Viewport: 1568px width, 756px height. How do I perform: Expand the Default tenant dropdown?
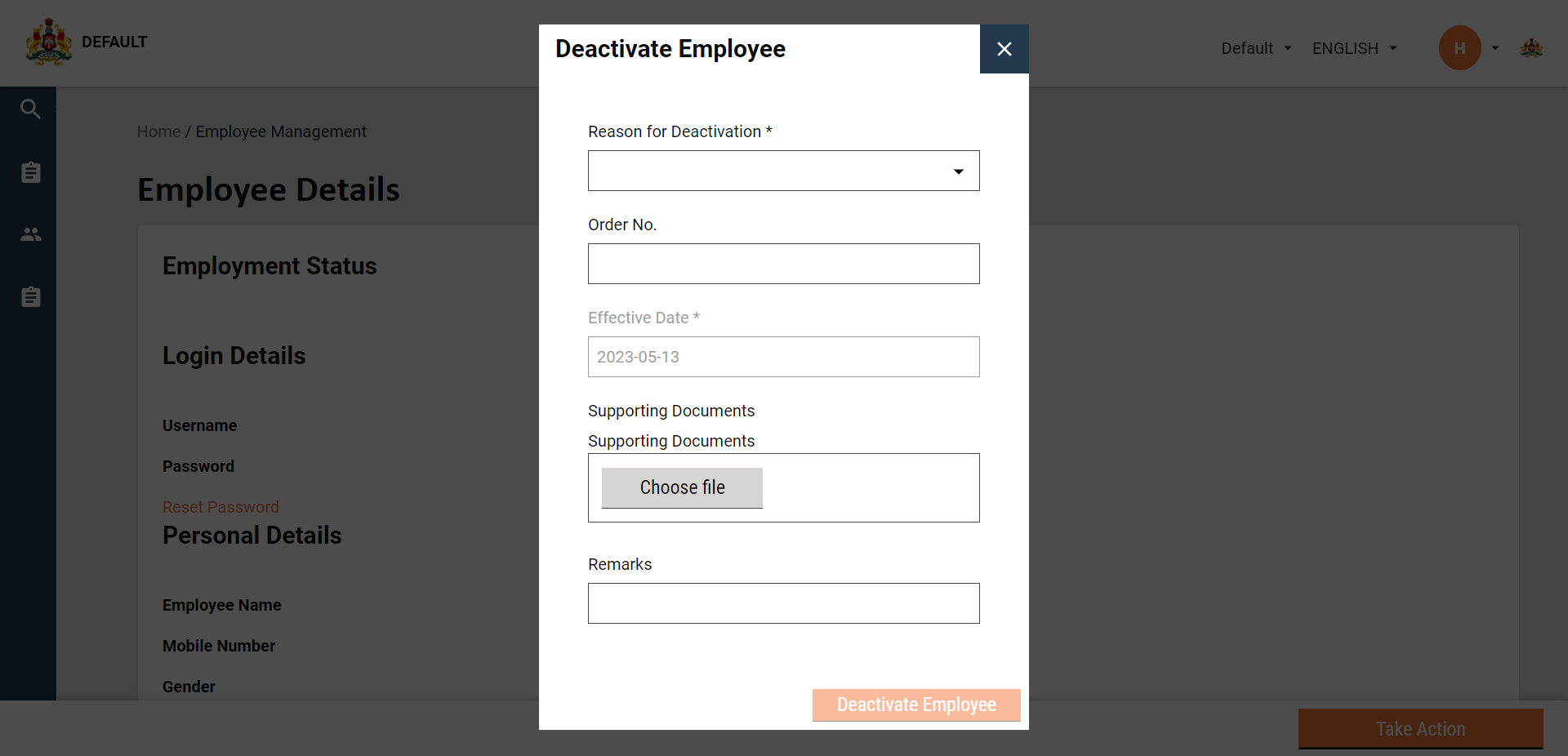coord(1256,48)
